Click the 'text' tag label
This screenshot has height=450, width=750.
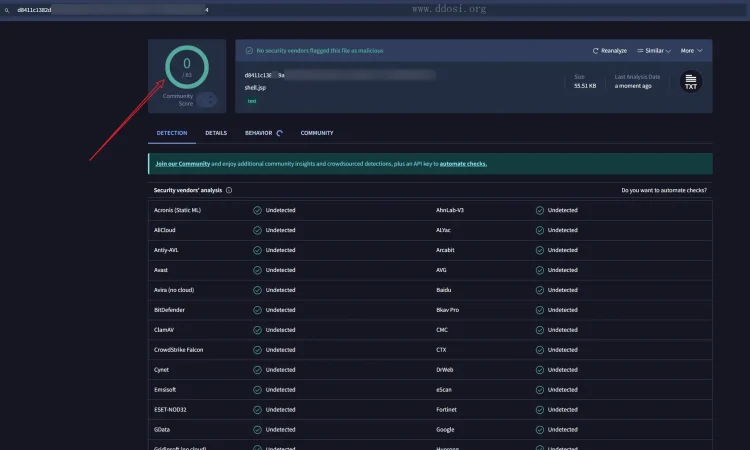tap(252, 101)
